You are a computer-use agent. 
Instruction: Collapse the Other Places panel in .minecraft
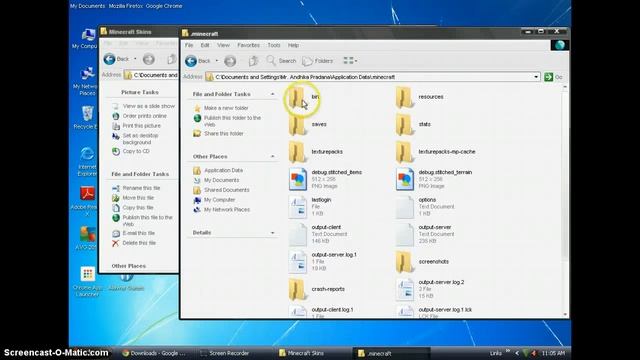click(x=273, y=157)
